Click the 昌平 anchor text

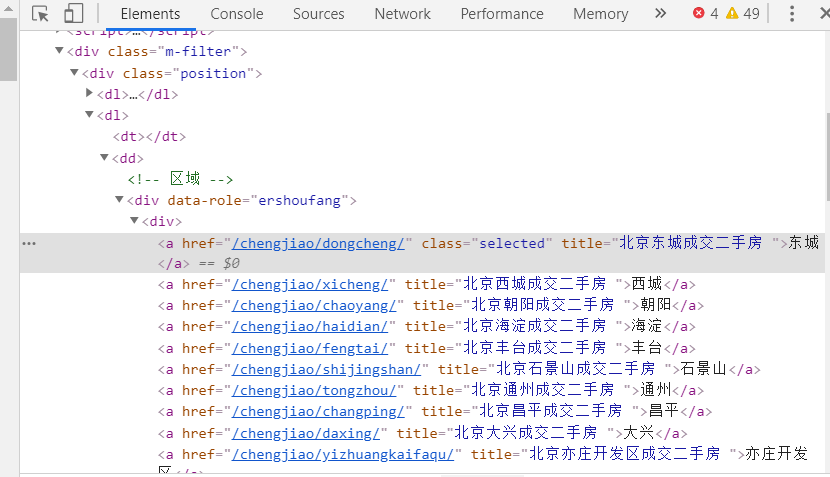664,411
